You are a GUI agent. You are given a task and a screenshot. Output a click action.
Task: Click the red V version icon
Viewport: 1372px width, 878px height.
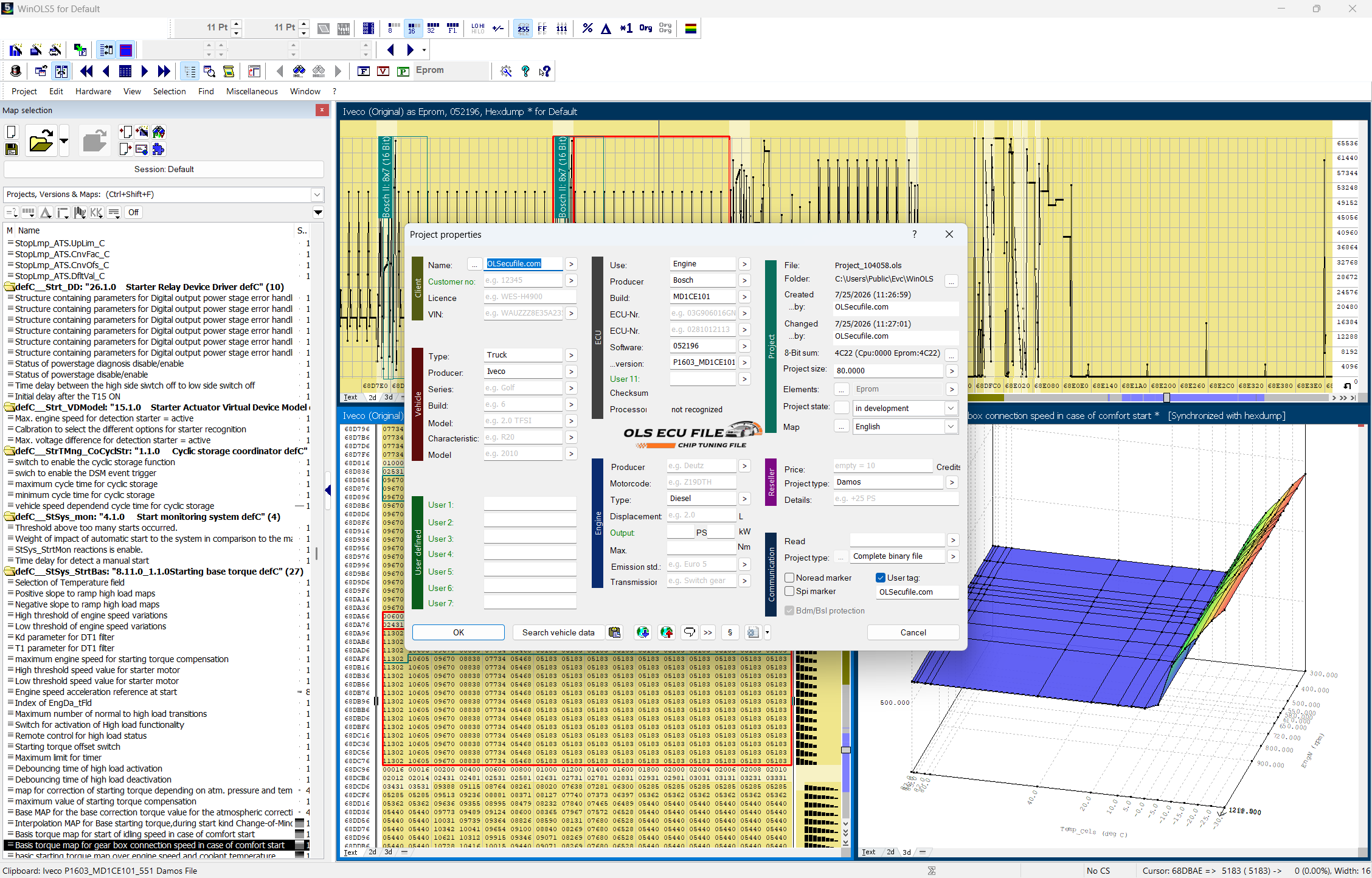[x=383, y=71]
